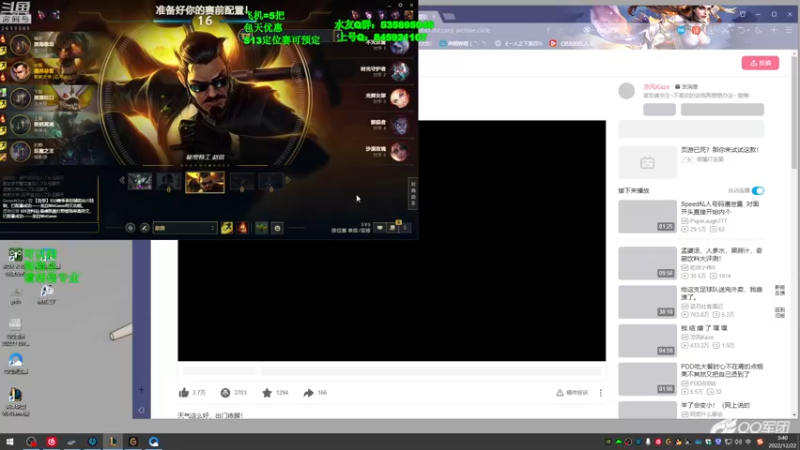This screenshot has width=800, height=450.
Task: Open Windows Start button
Action: pos(10,441)
